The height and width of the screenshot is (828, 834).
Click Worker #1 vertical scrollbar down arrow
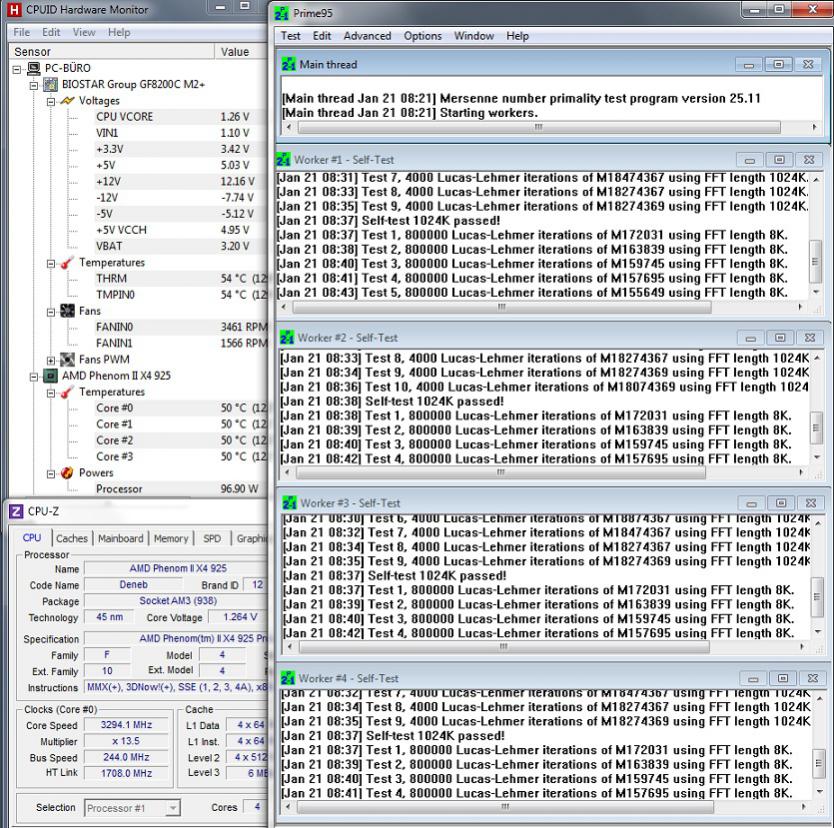click(x=816, y=292)
